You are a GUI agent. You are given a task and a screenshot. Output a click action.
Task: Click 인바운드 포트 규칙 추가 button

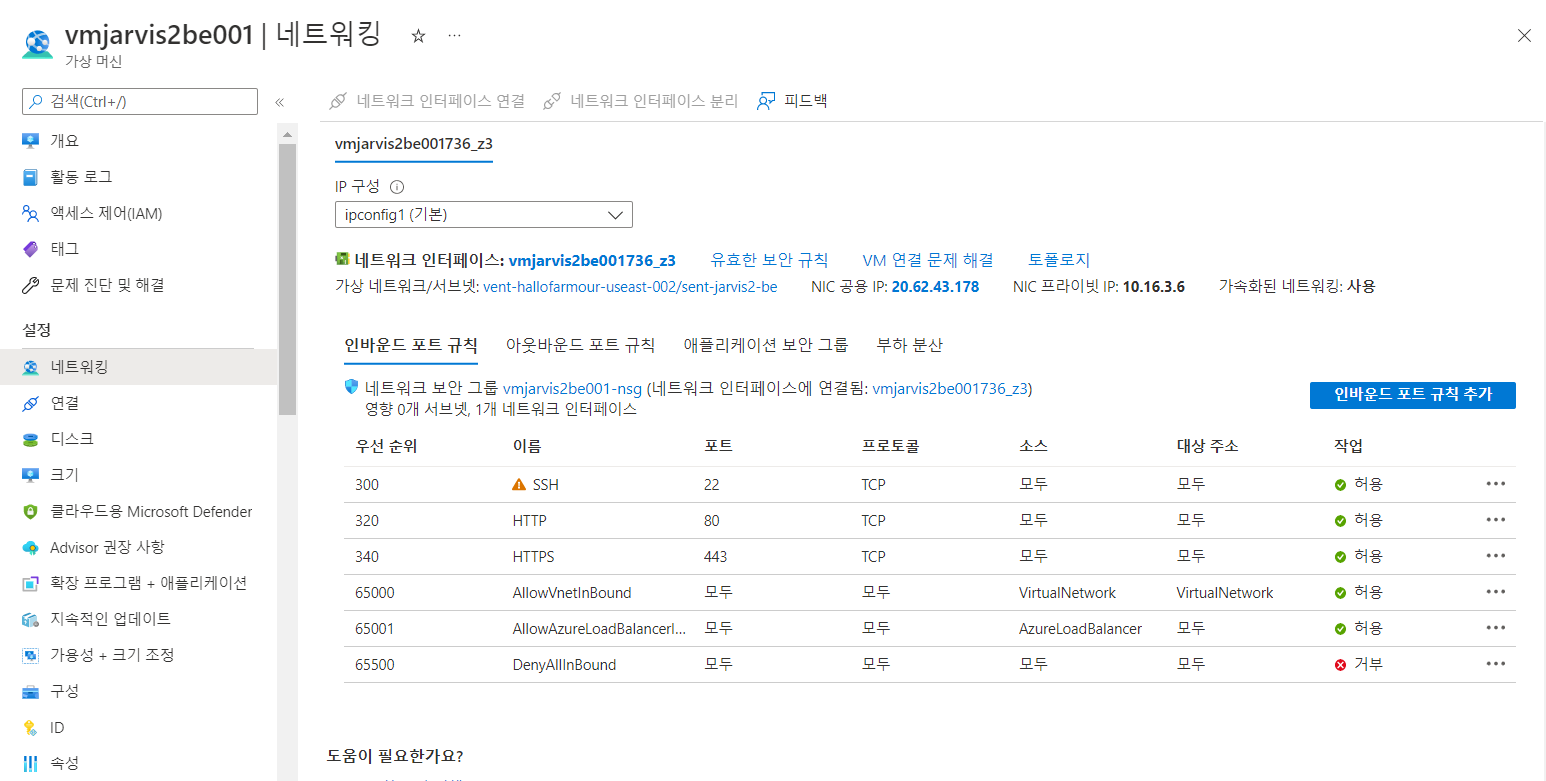coord(1413,395)
